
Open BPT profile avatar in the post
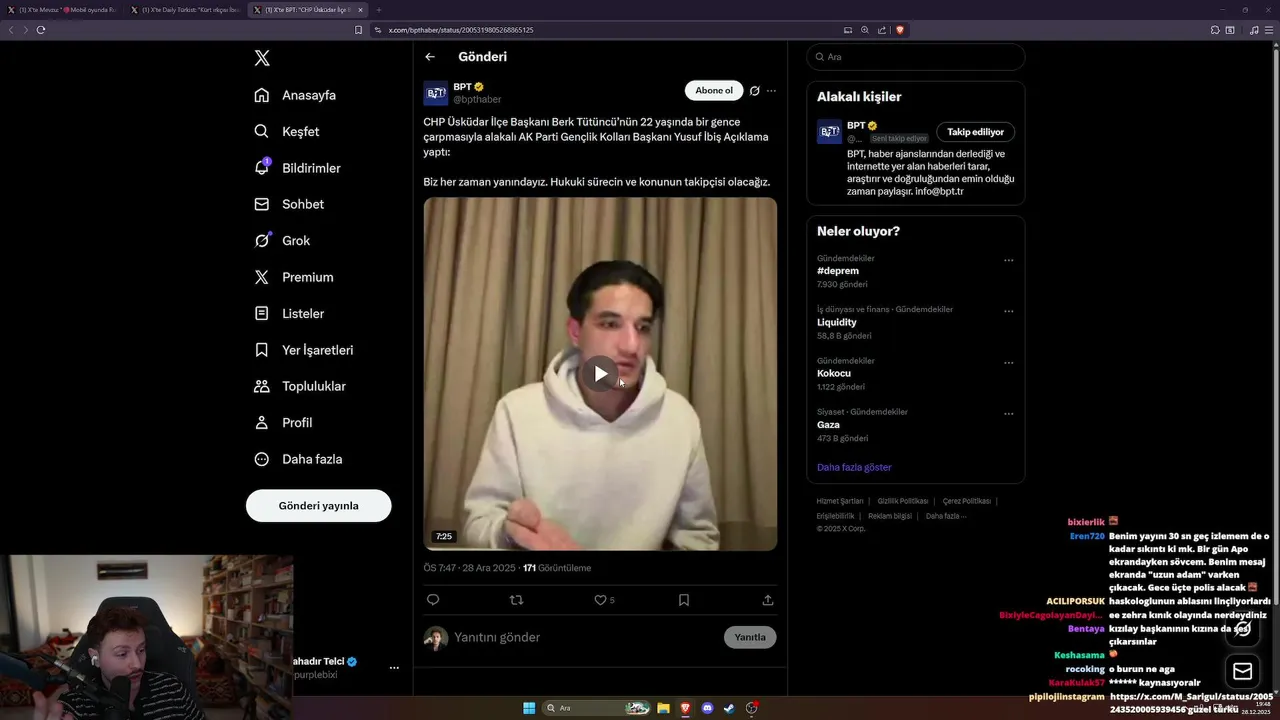[436, 93]
